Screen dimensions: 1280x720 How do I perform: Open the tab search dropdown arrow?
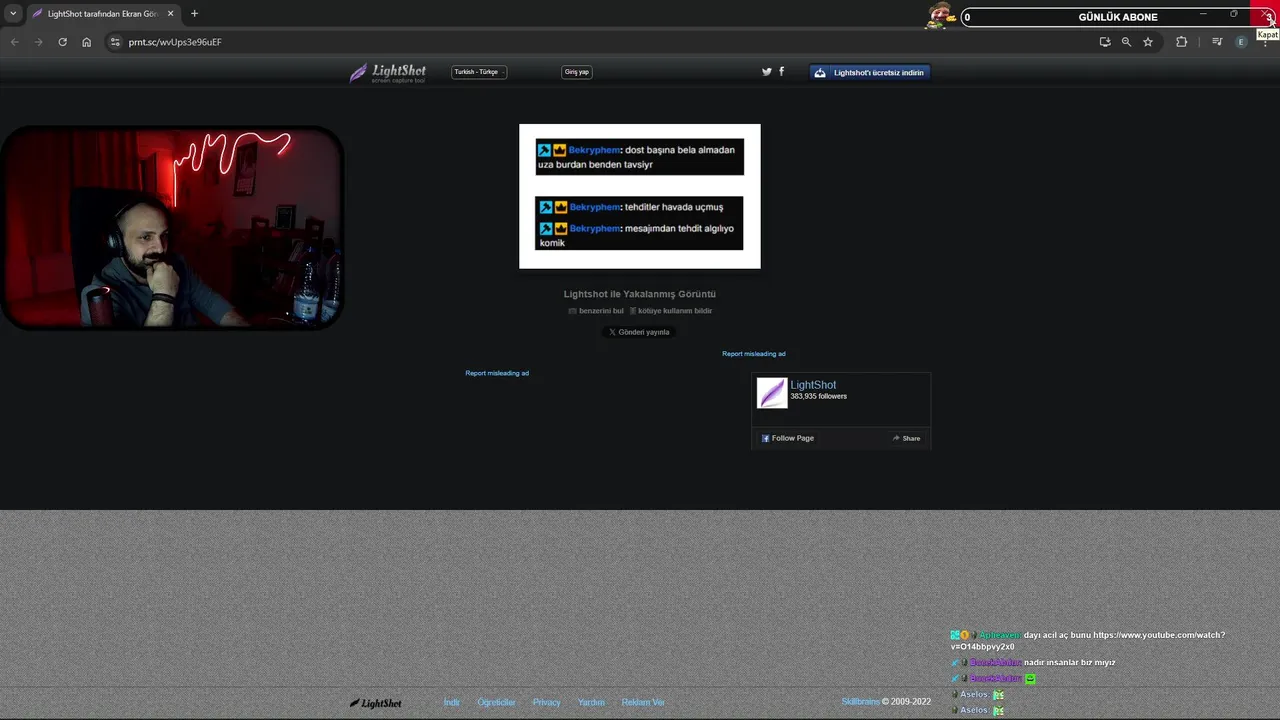tap(13, 14)
